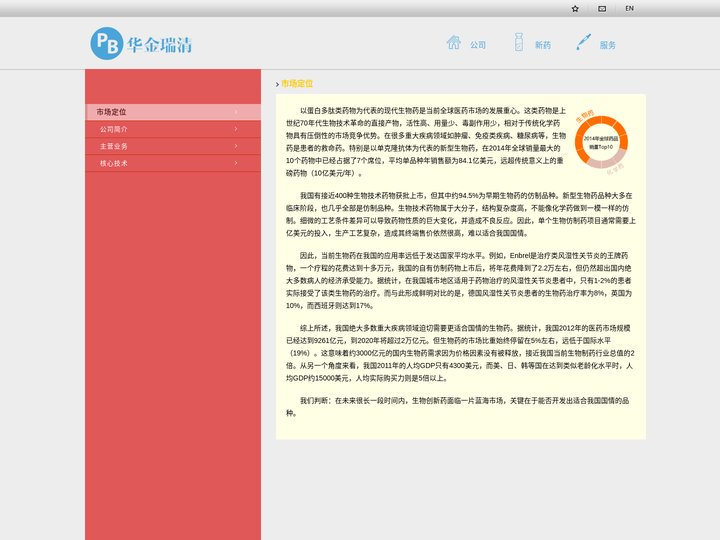Click the chevron arrow on the 主营业务 row
Screen dimensions: 720x540
[236, 146]
